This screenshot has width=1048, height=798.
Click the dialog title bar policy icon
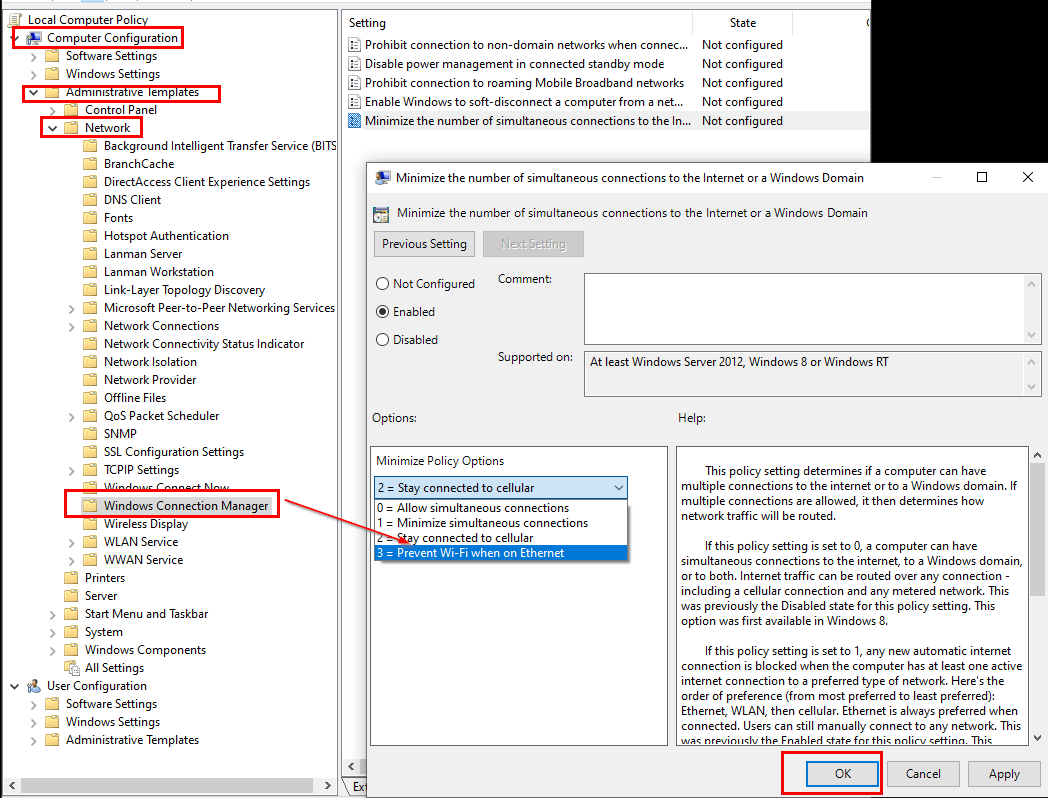click(382, 178)
